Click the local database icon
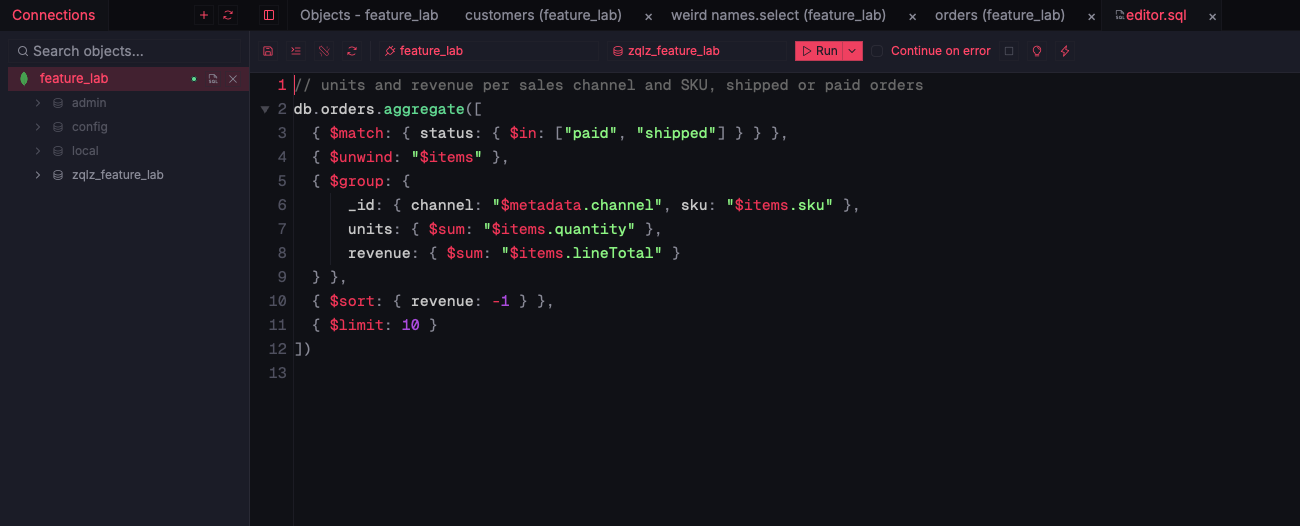This screenshot has height=526, width=1300. (58, 151)
